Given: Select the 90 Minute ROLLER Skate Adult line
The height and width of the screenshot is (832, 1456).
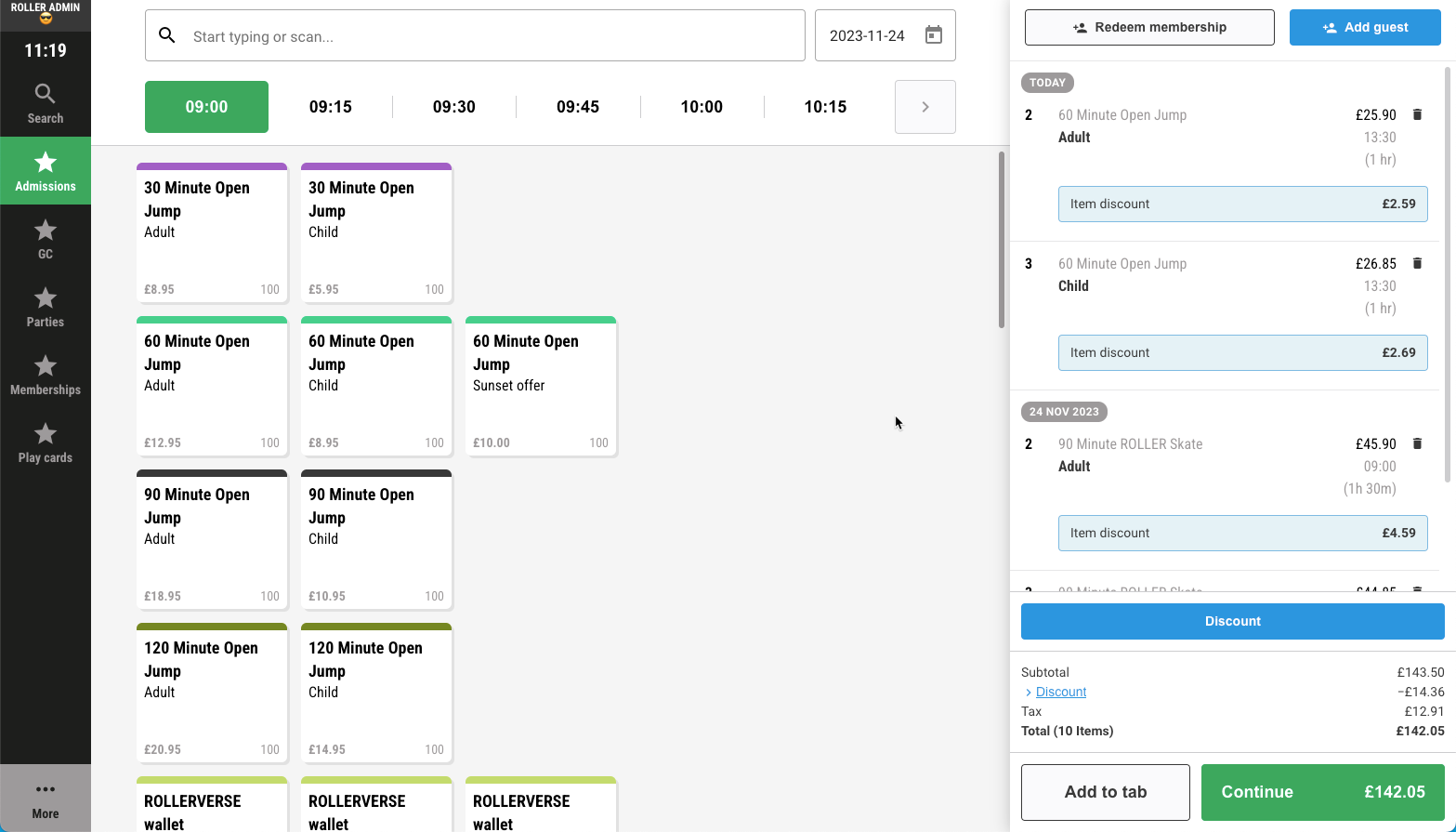Looking at the screenshot, I should coord(1226,467).
